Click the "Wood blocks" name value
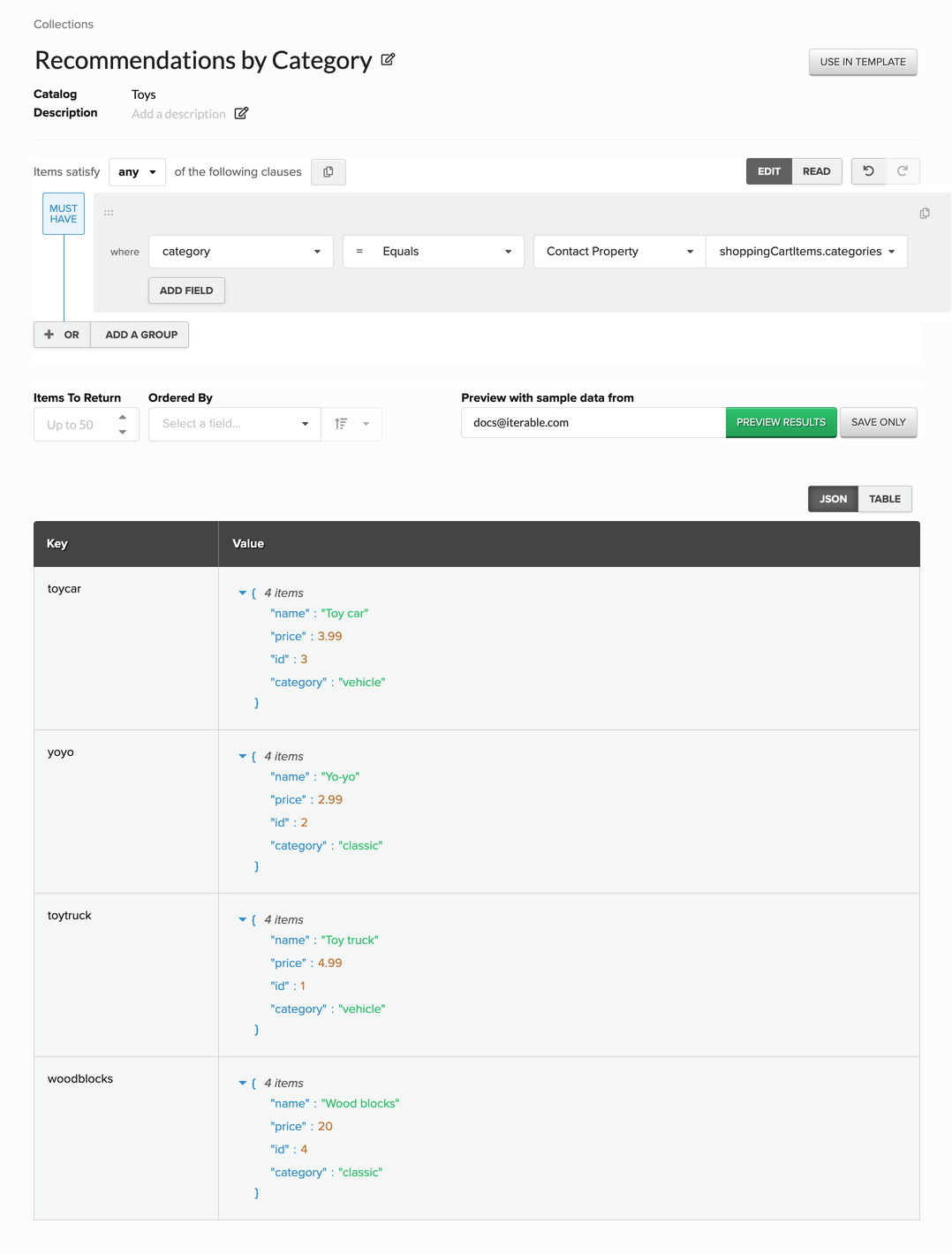This screenshot has height=1254, width=952. pos(360,1103)
